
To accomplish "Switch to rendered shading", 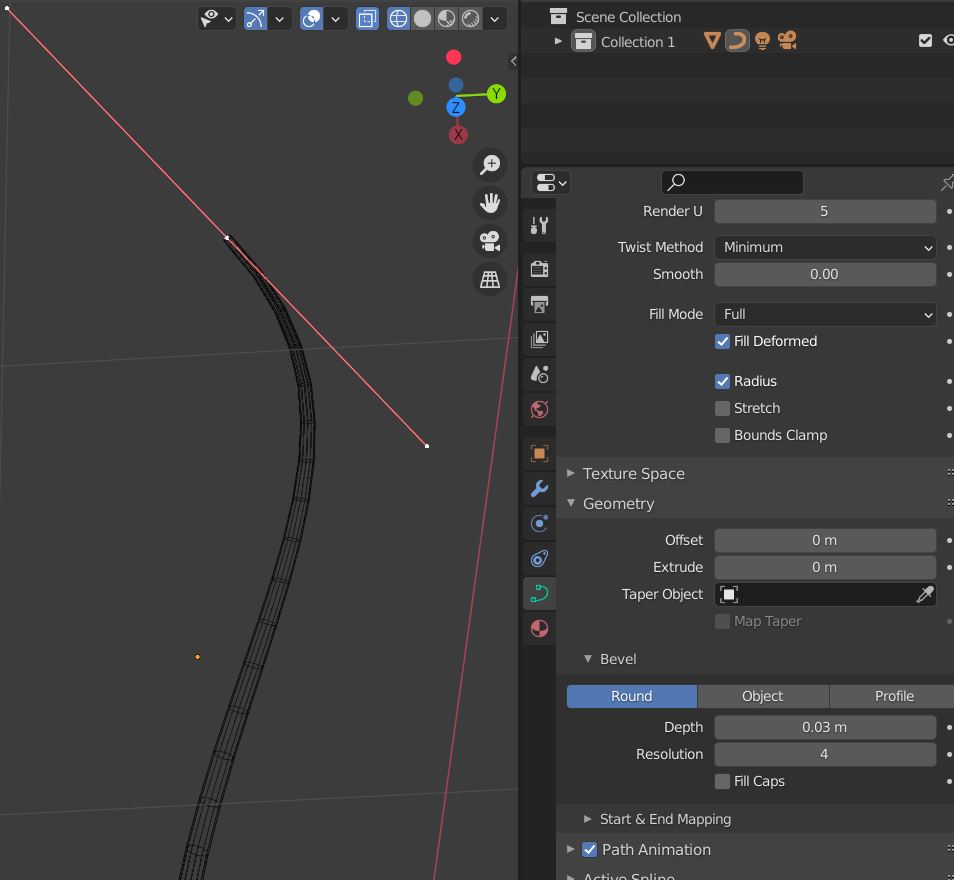I will 471,18.
